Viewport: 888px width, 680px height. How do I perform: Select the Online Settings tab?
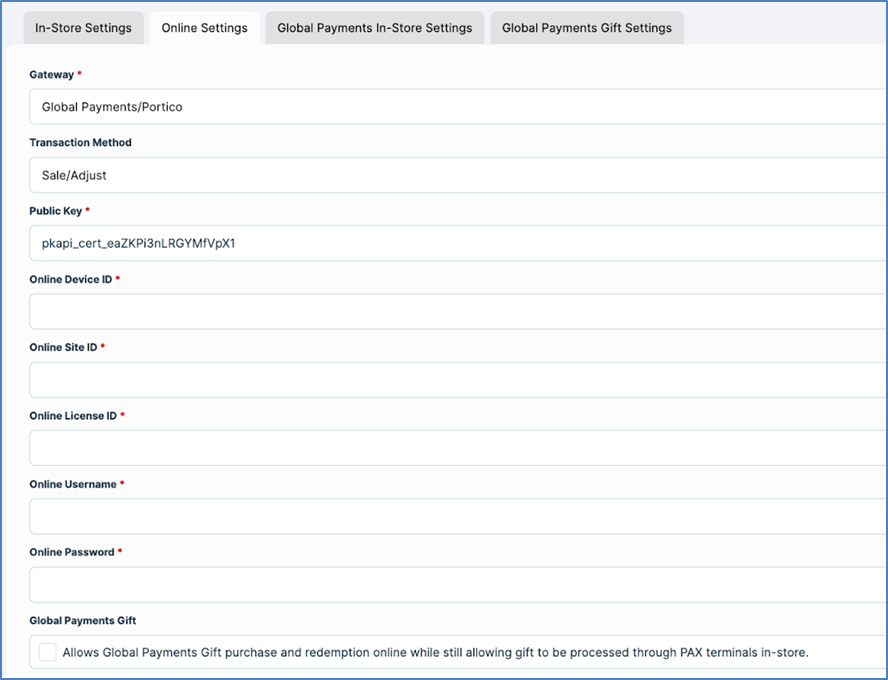[x=204, y=28]
